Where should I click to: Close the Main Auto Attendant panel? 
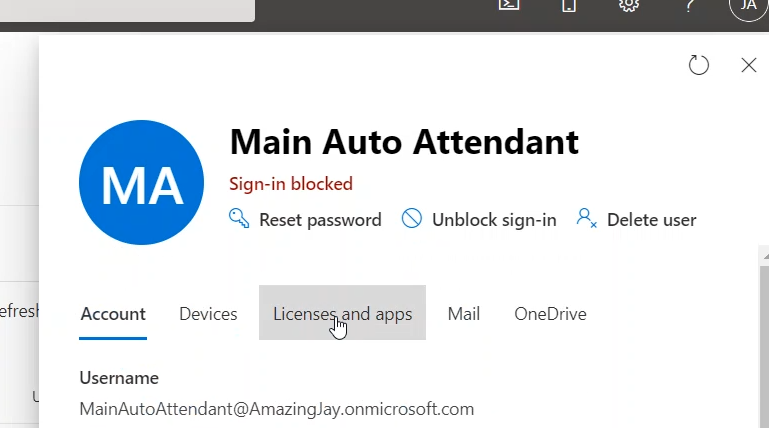tap(748, 66)
